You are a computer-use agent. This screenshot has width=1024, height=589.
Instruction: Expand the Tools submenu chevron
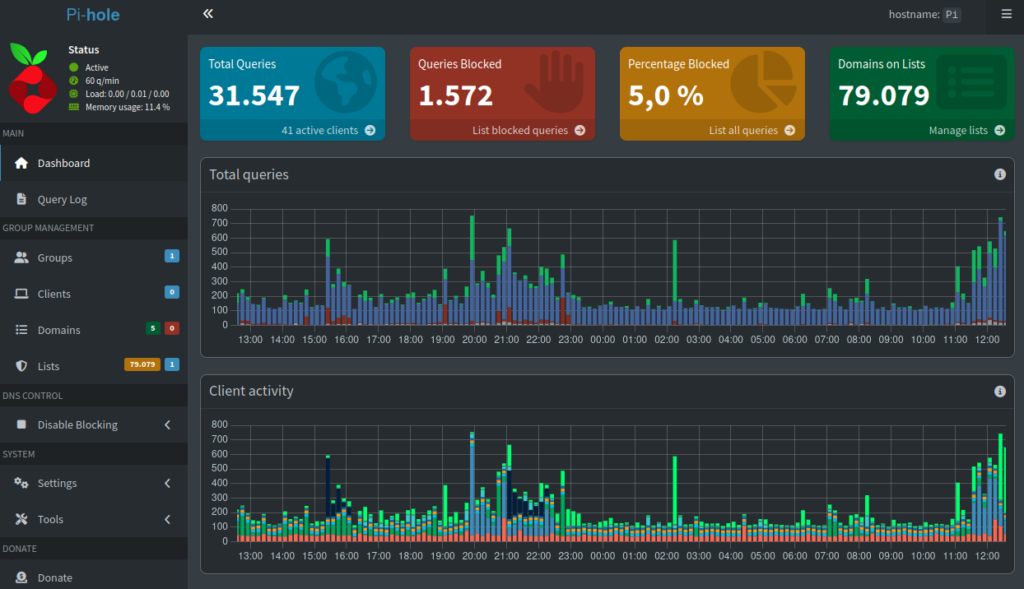pos(169,519)
